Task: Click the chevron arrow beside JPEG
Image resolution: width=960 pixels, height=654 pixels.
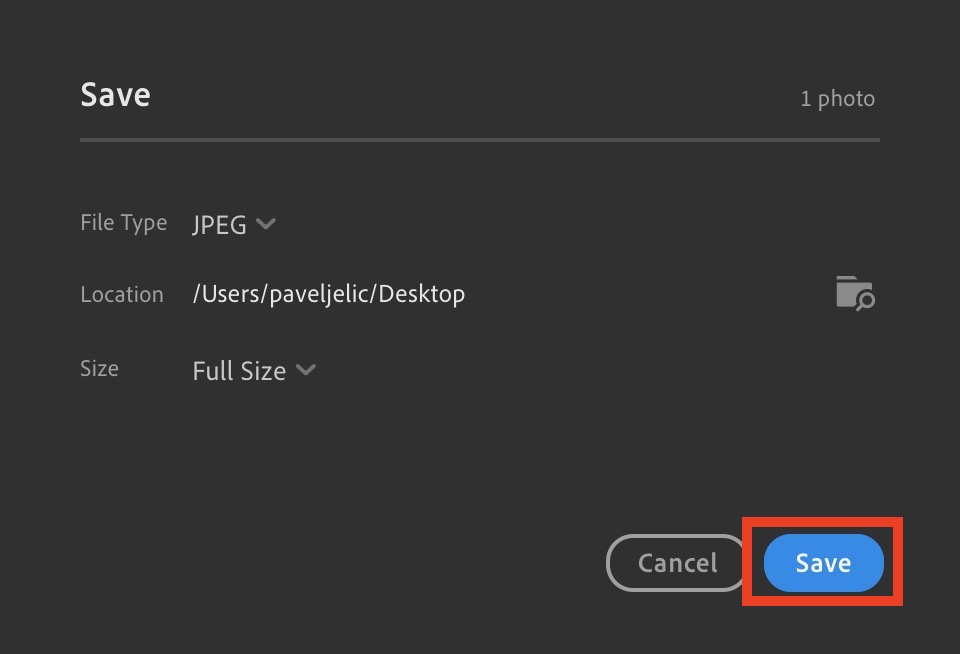Action: [266, 224]
